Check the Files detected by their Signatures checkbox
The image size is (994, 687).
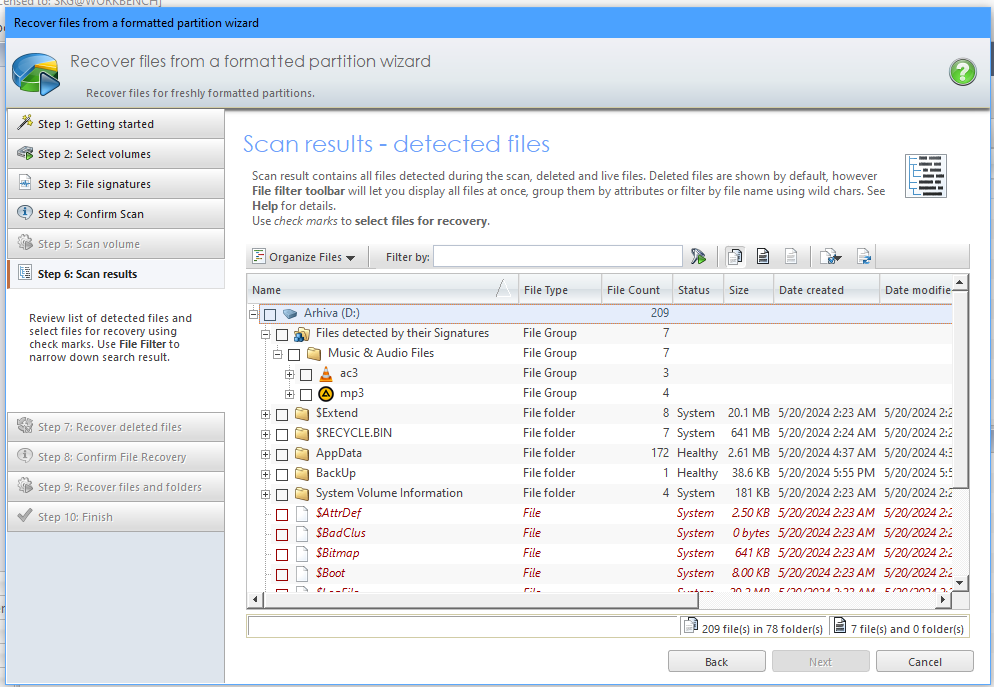[282, 334]
